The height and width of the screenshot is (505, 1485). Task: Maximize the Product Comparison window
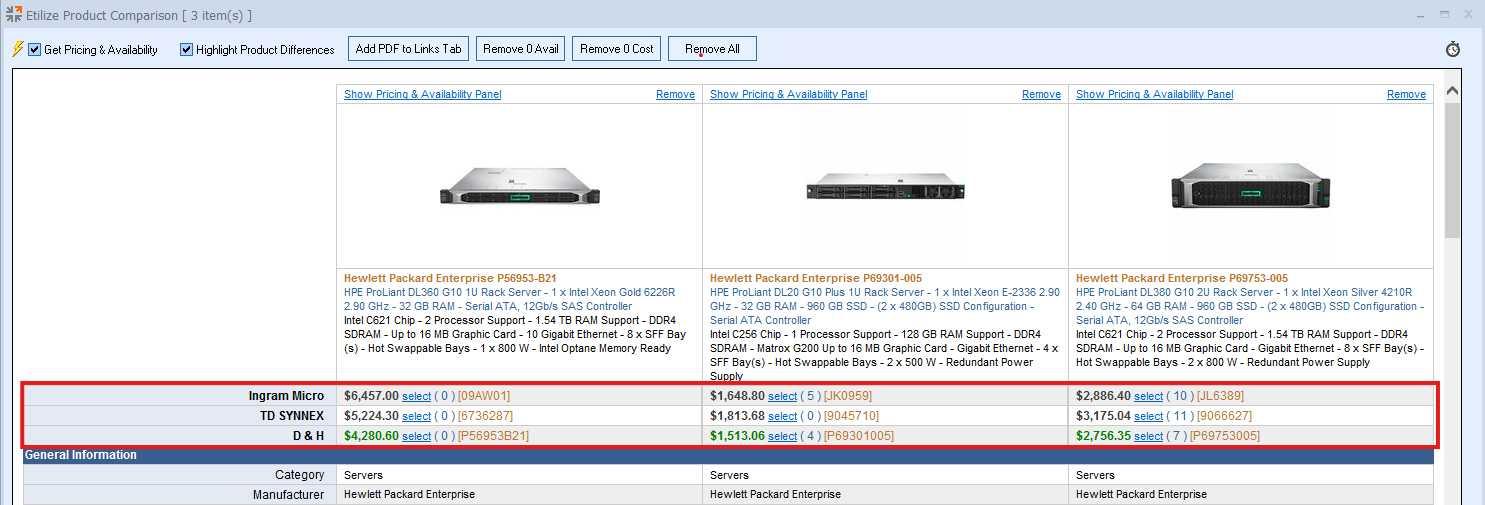pos(1444,15)
